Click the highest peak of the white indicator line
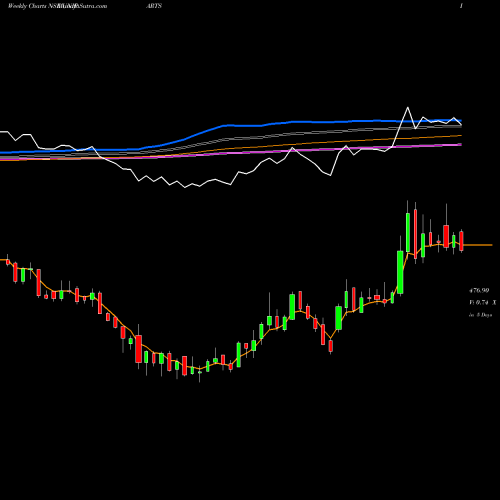 [407, 108]
